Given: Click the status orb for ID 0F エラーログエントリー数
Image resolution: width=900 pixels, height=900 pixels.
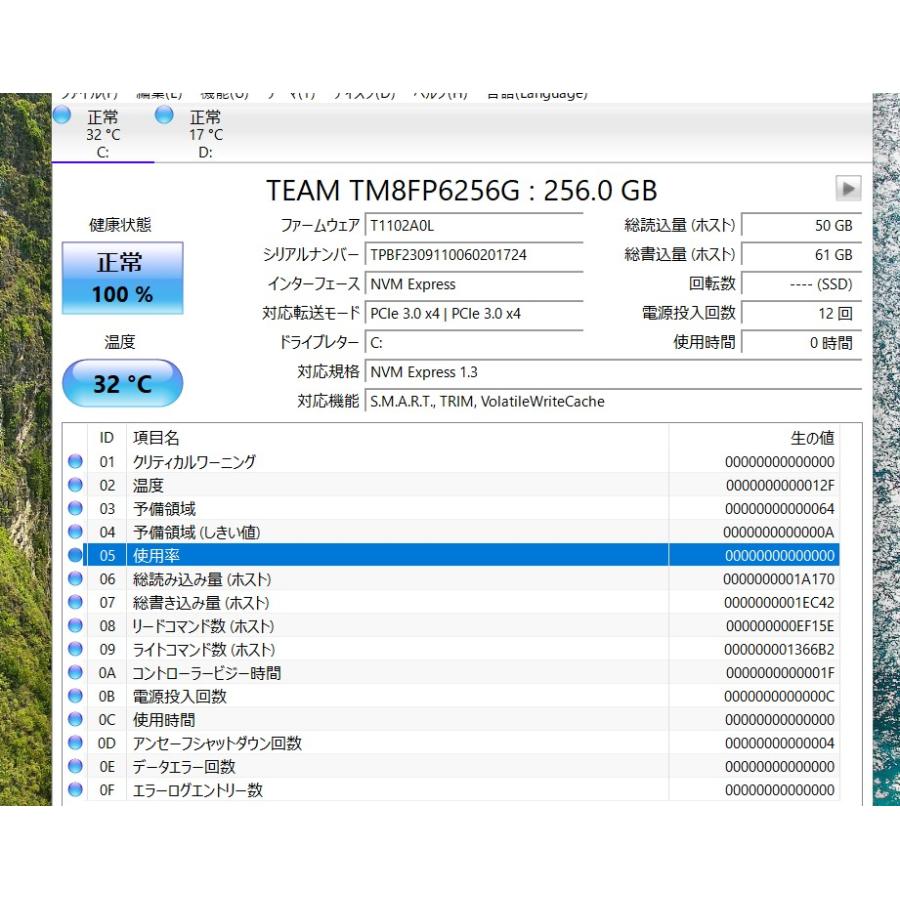Looking at the screenshot, I should (75, 790).
